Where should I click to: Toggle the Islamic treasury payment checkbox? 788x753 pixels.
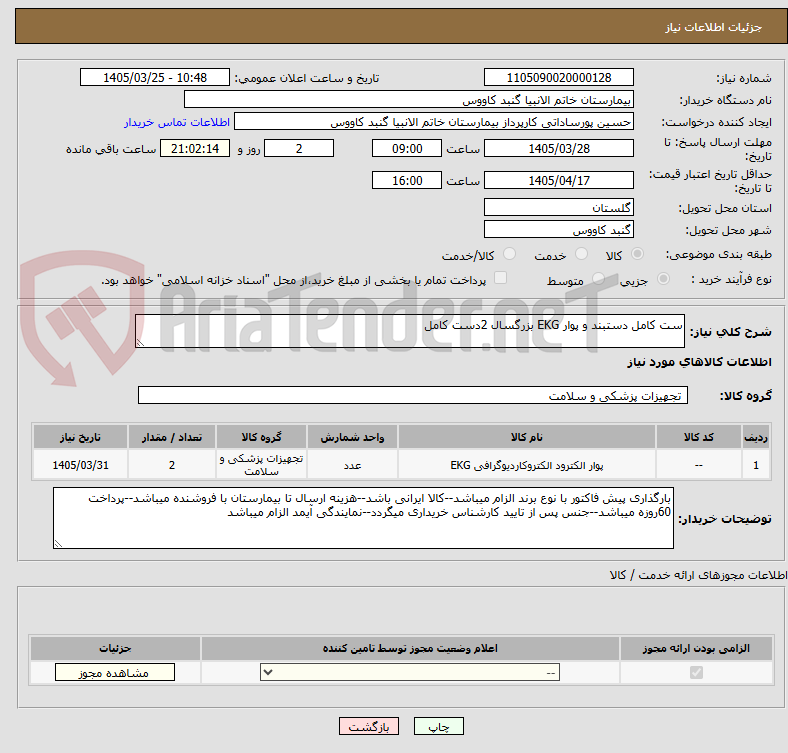[x=501, y=278]
